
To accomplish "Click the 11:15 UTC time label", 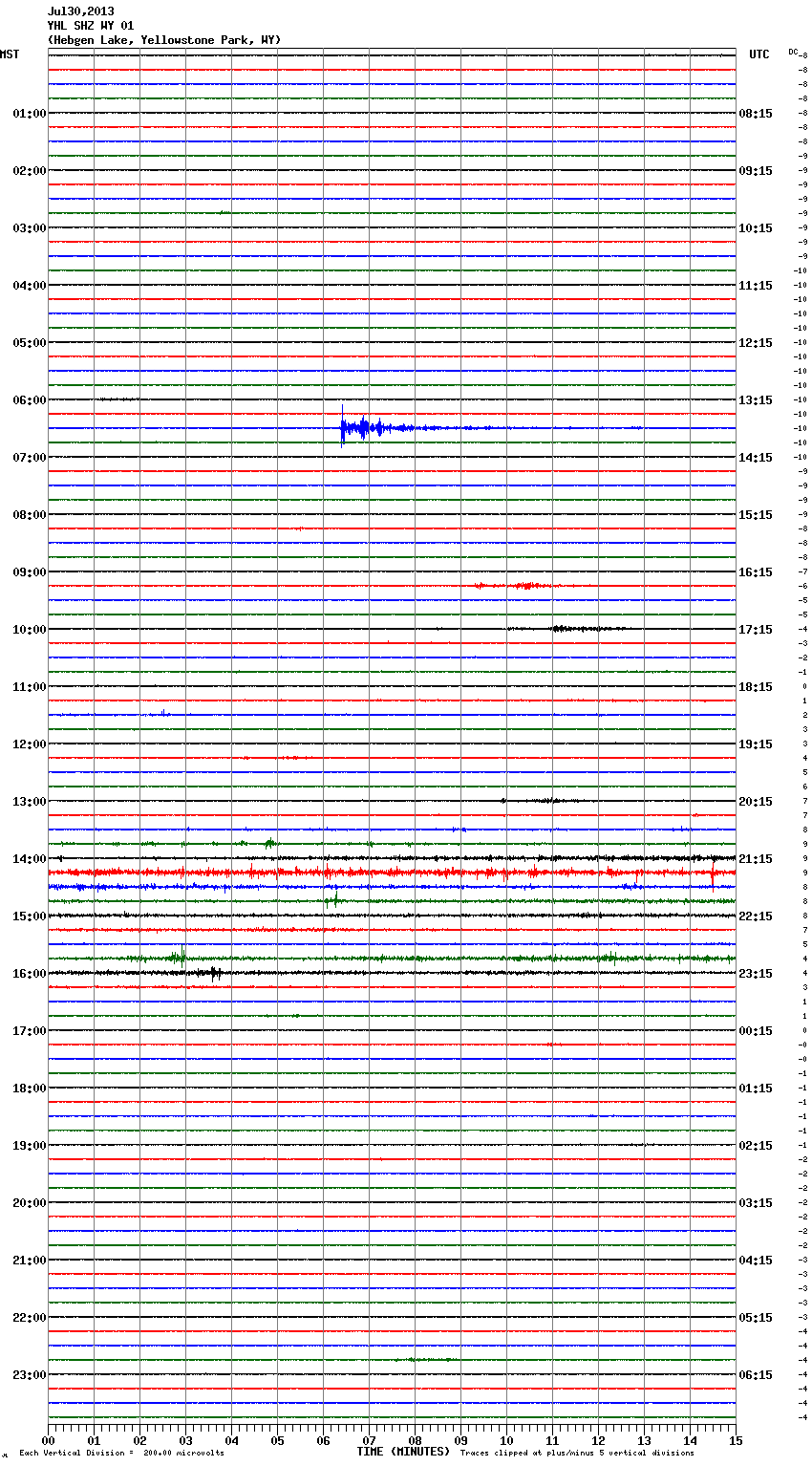I will [756, 286].
